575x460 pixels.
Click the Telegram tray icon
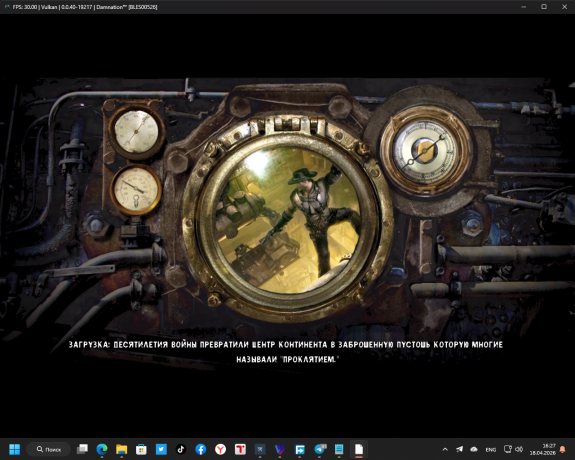pyautogui.click(x=459, y=449)
